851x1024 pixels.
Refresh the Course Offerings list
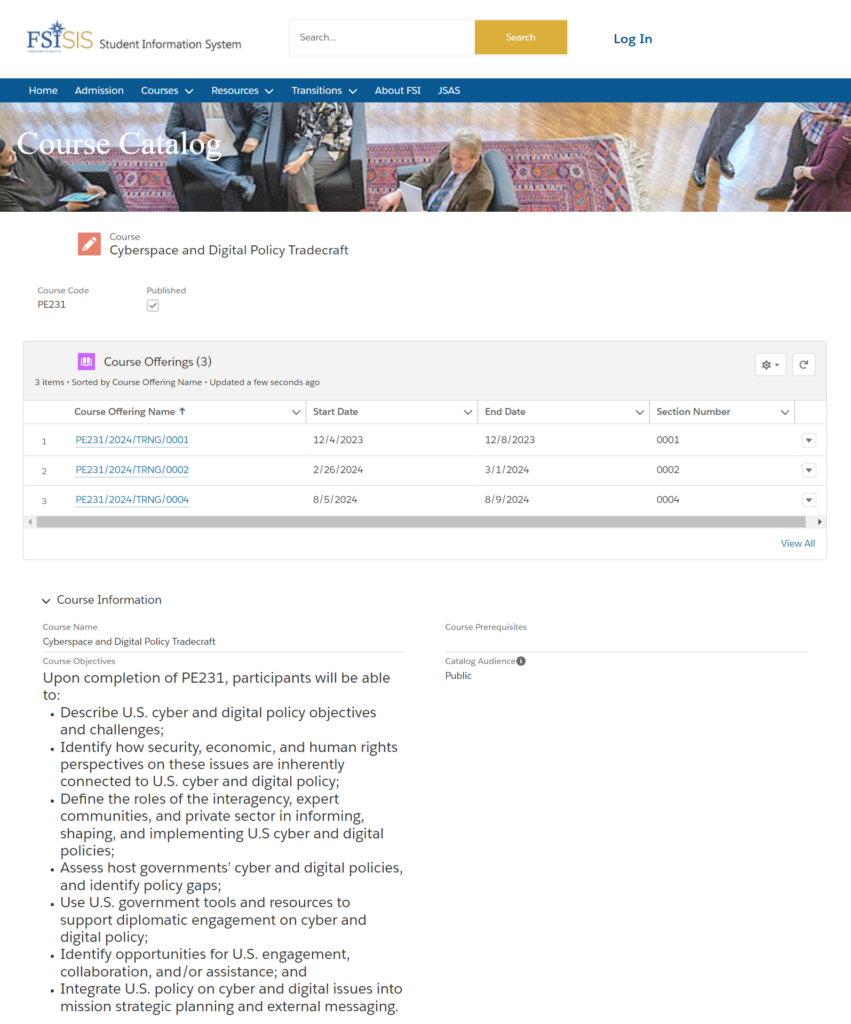pos(803,365)
